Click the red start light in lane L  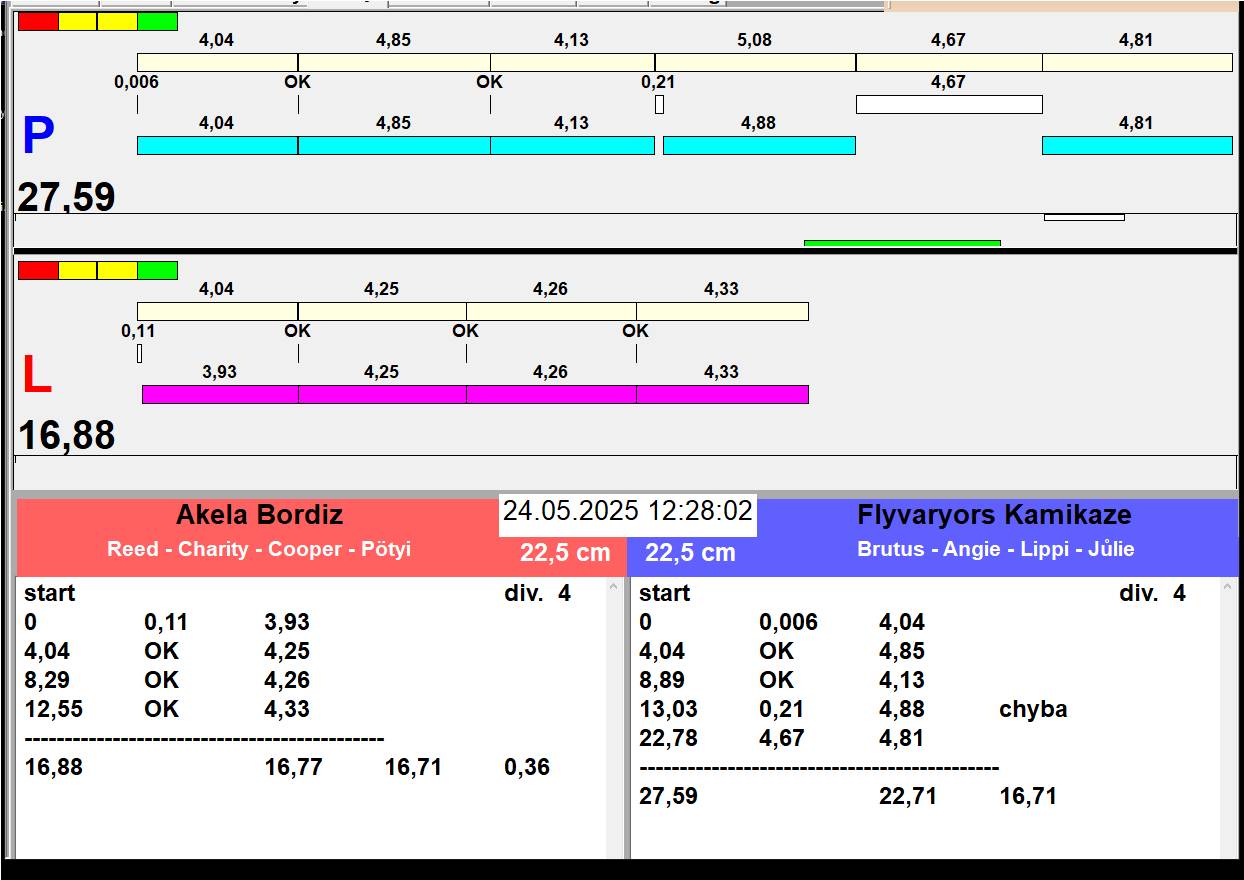(38, 270)
